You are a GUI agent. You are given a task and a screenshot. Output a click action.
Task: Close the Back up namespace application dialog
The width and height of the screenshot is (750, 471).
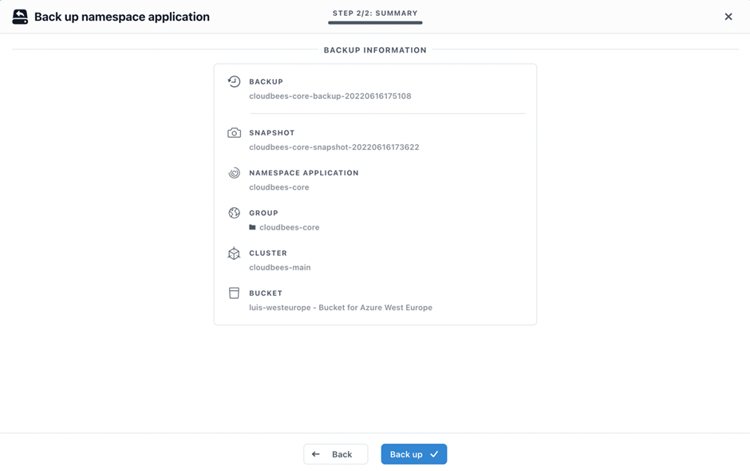point(728,17)
